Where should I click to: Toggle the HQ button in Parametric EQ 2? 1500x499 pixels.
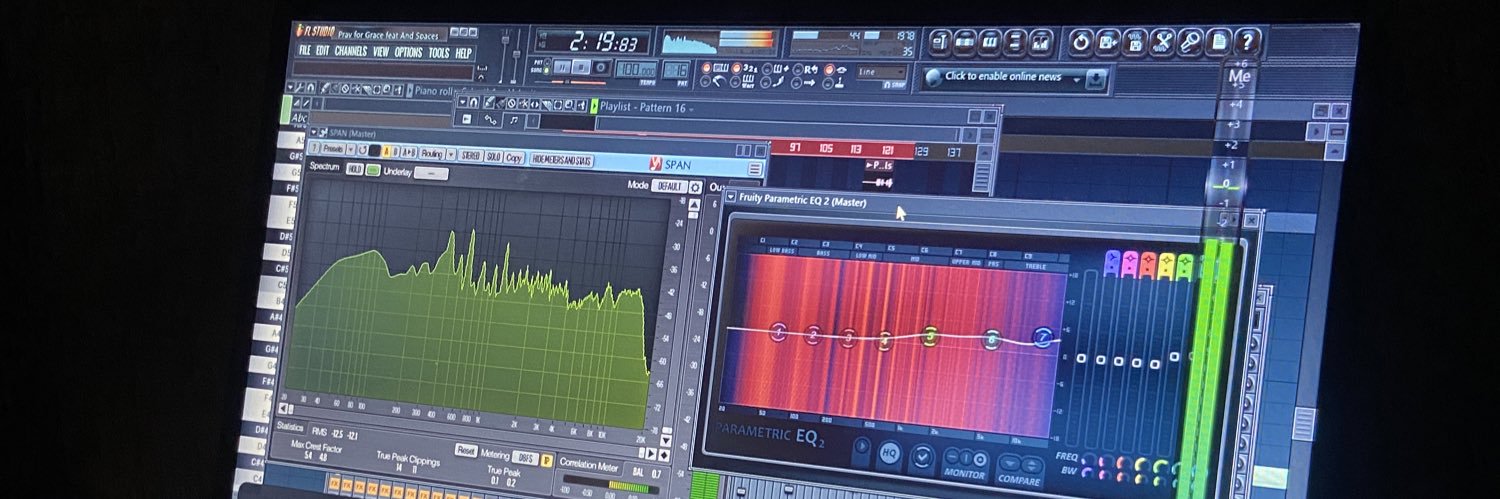click(888, 452)
